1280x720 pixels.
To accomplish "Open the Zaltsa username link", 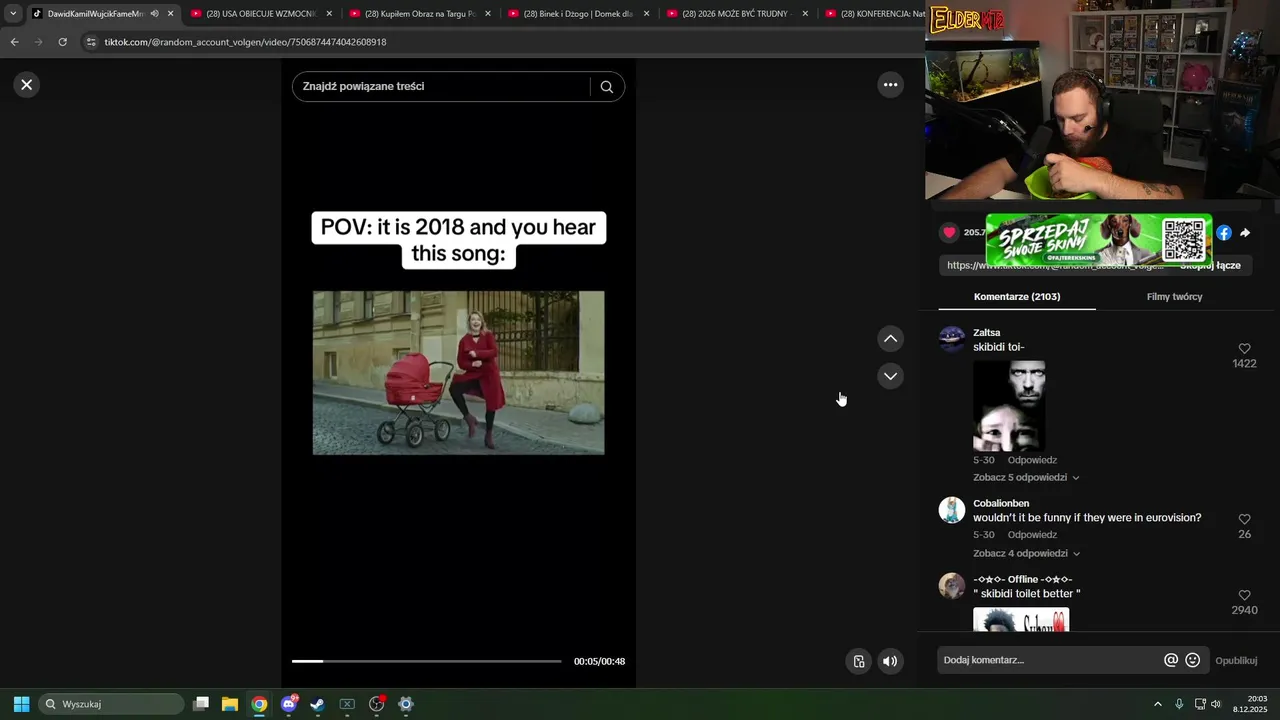I will (x=987, y=333).
